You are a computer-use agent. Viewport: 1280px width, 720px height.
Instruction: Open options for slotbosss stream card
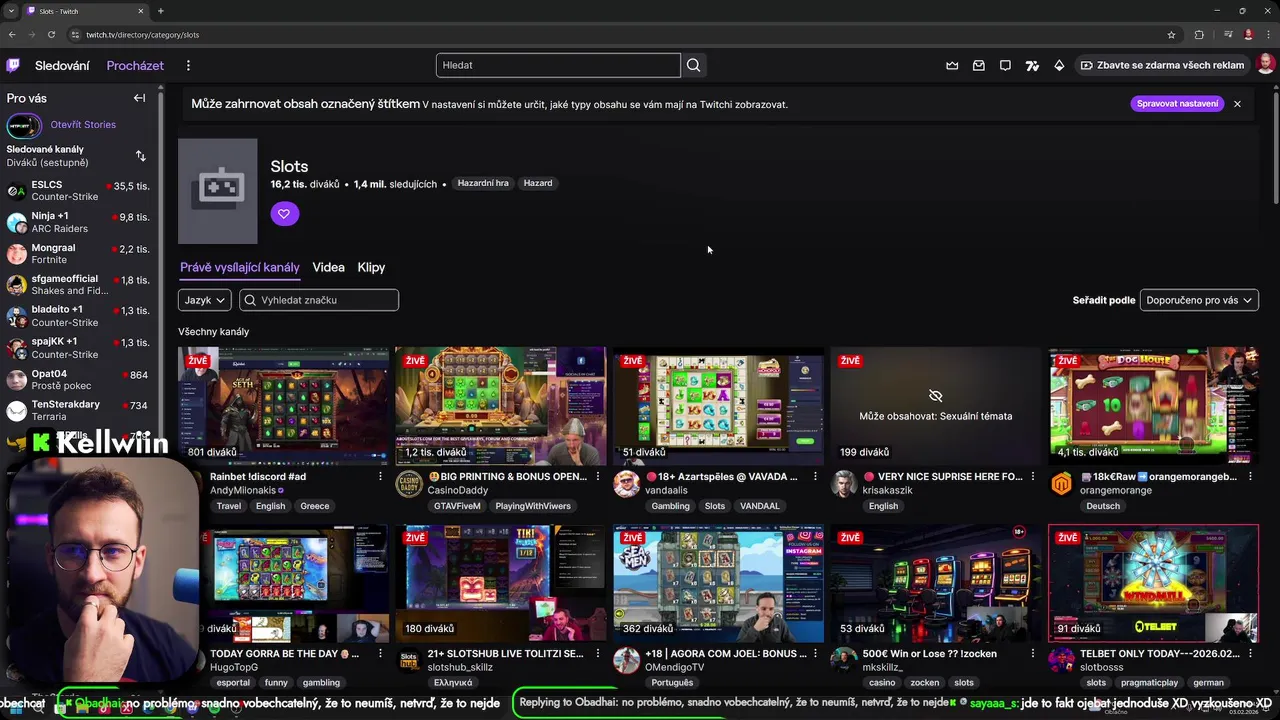pyautogui.click(x=1251, y=654)
